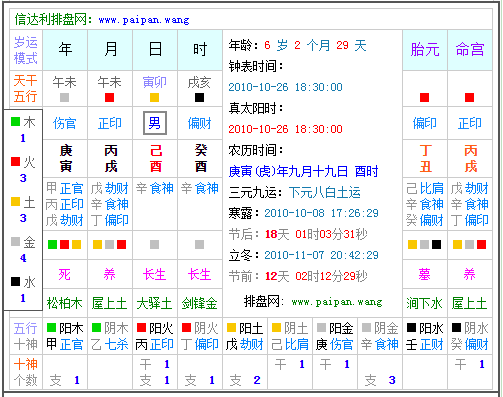
Task: Open the 胎元 column header
Action: point(425,50)
